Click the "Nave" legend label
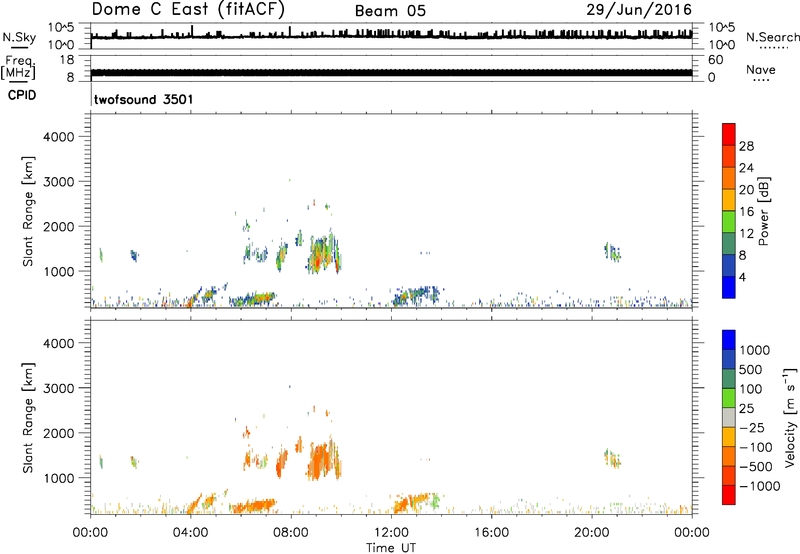800x554 pixels. coord(761,70)
